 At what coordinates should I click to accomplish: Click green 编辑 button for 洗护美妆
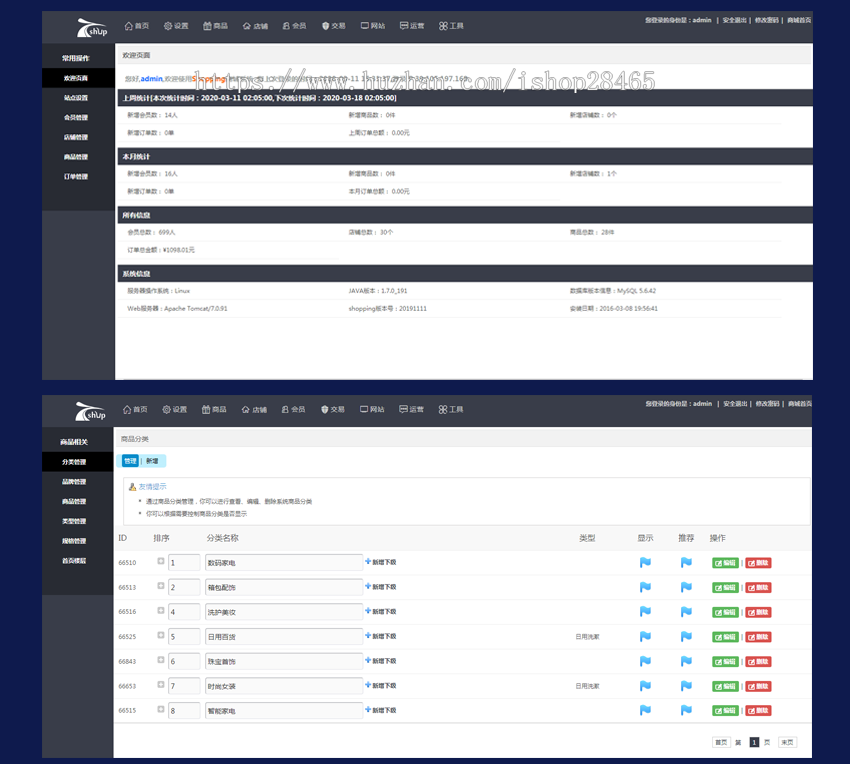tap(725, 612)
